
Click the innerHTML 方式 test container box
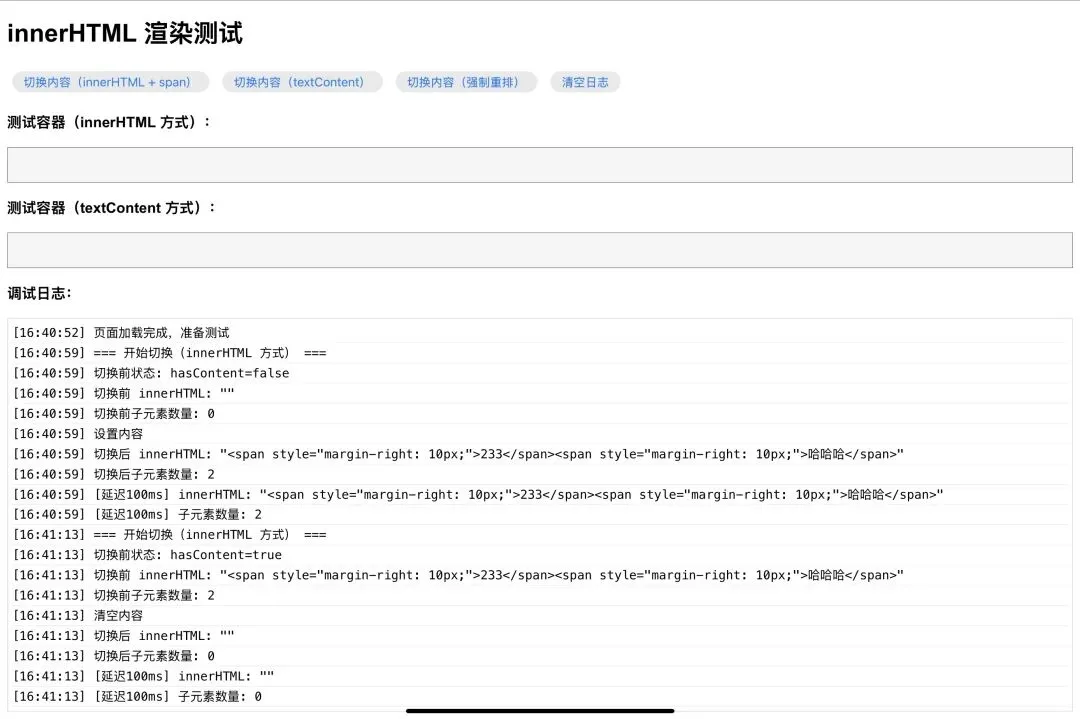(x=540, y=165)
